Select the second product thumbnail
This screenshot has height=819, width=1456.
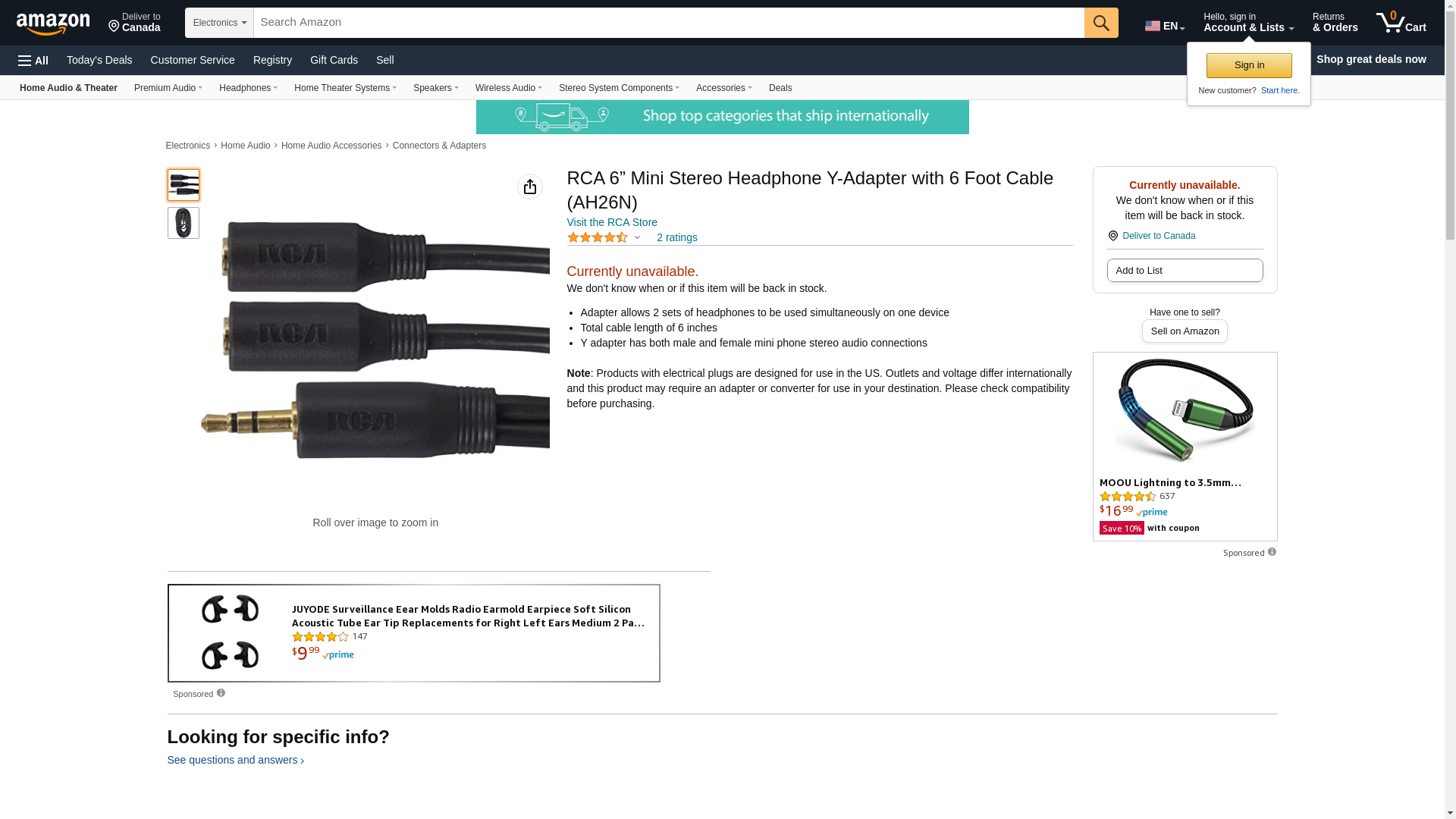184,223
